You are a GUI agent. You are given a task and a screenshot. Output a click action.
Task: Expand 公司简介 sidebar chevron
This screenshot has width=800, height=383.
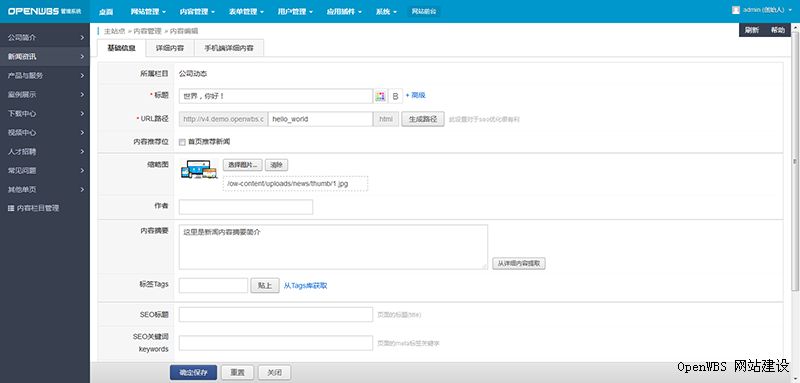coord(82,38)
